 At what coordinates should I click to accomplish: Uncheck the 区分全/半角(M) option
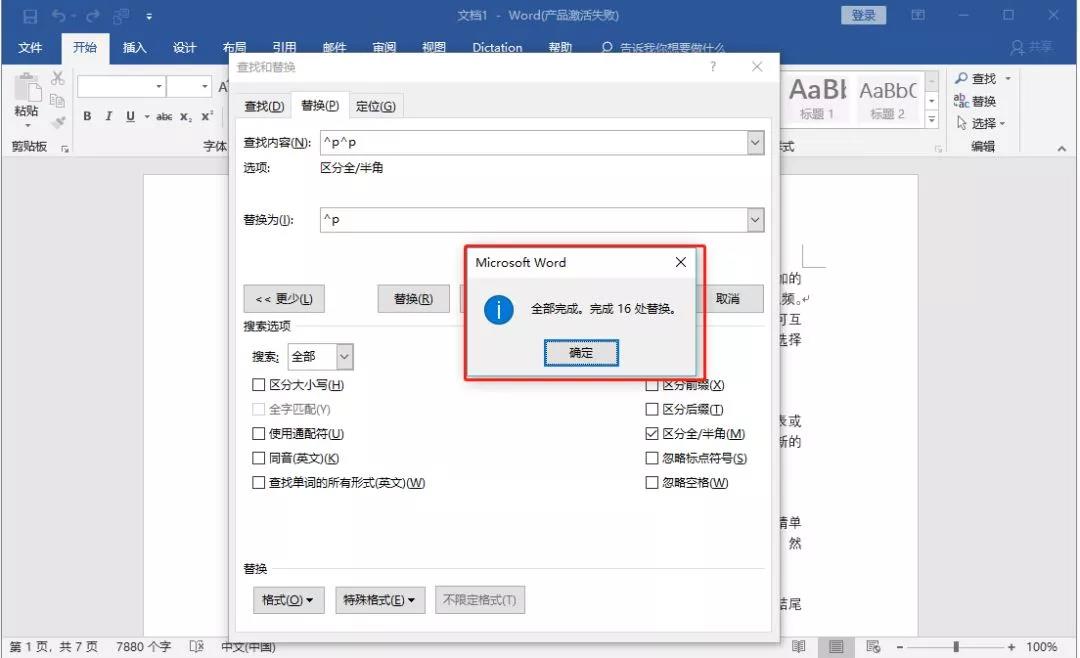652,434
